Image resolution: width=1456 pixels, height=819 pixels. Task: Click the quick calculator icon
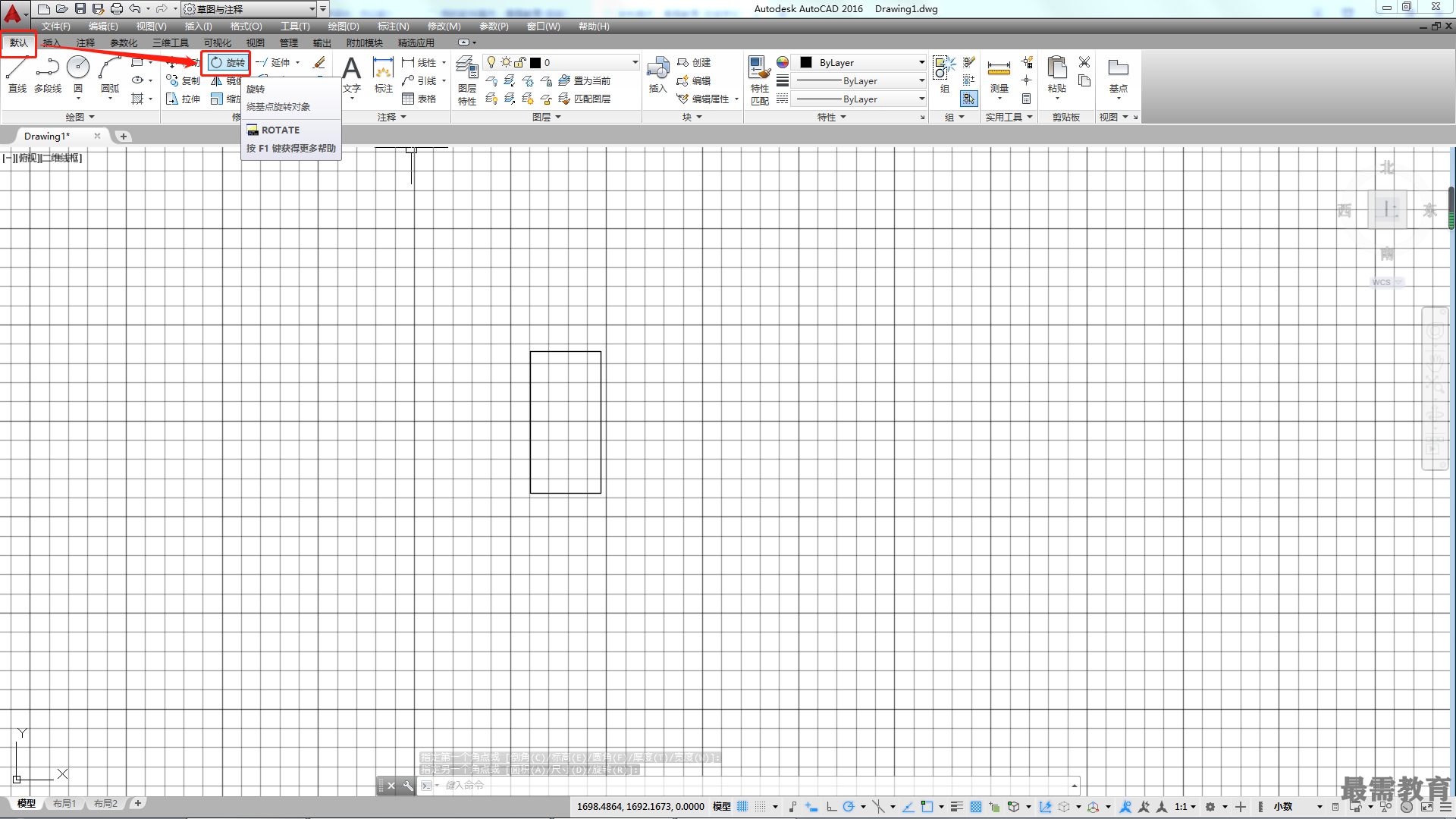pos(1026,99)
